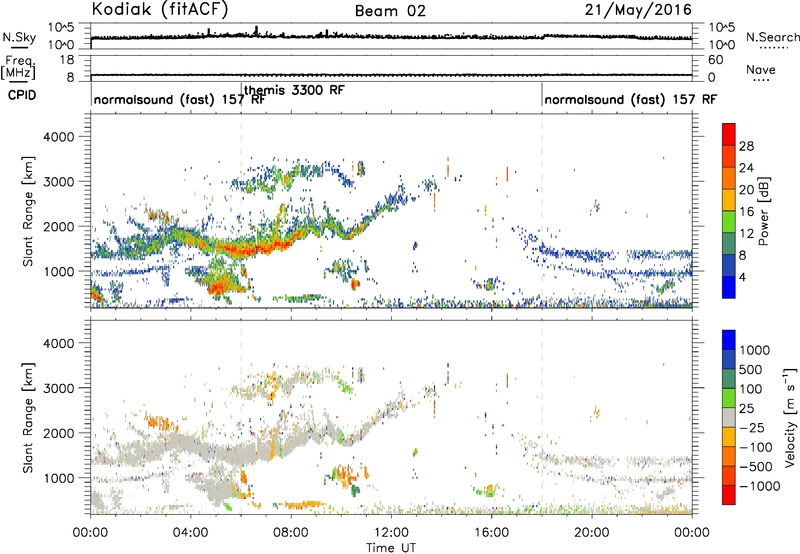Screen dimensions: 800x554
Task: Click the 'Velocity [m s⁻¹]' color bar label
Action: pos(790,417)
